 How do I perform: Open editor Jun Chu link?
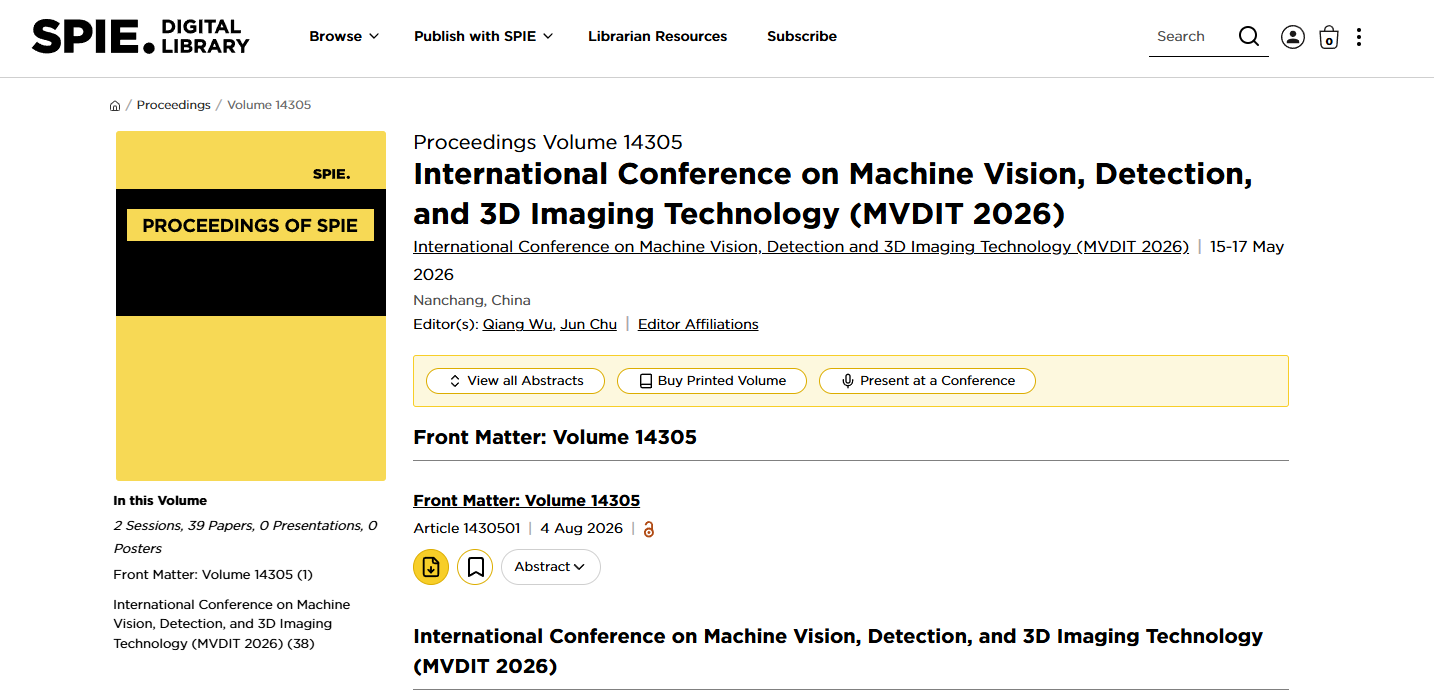pyautogui.click(x=589, y=324)
